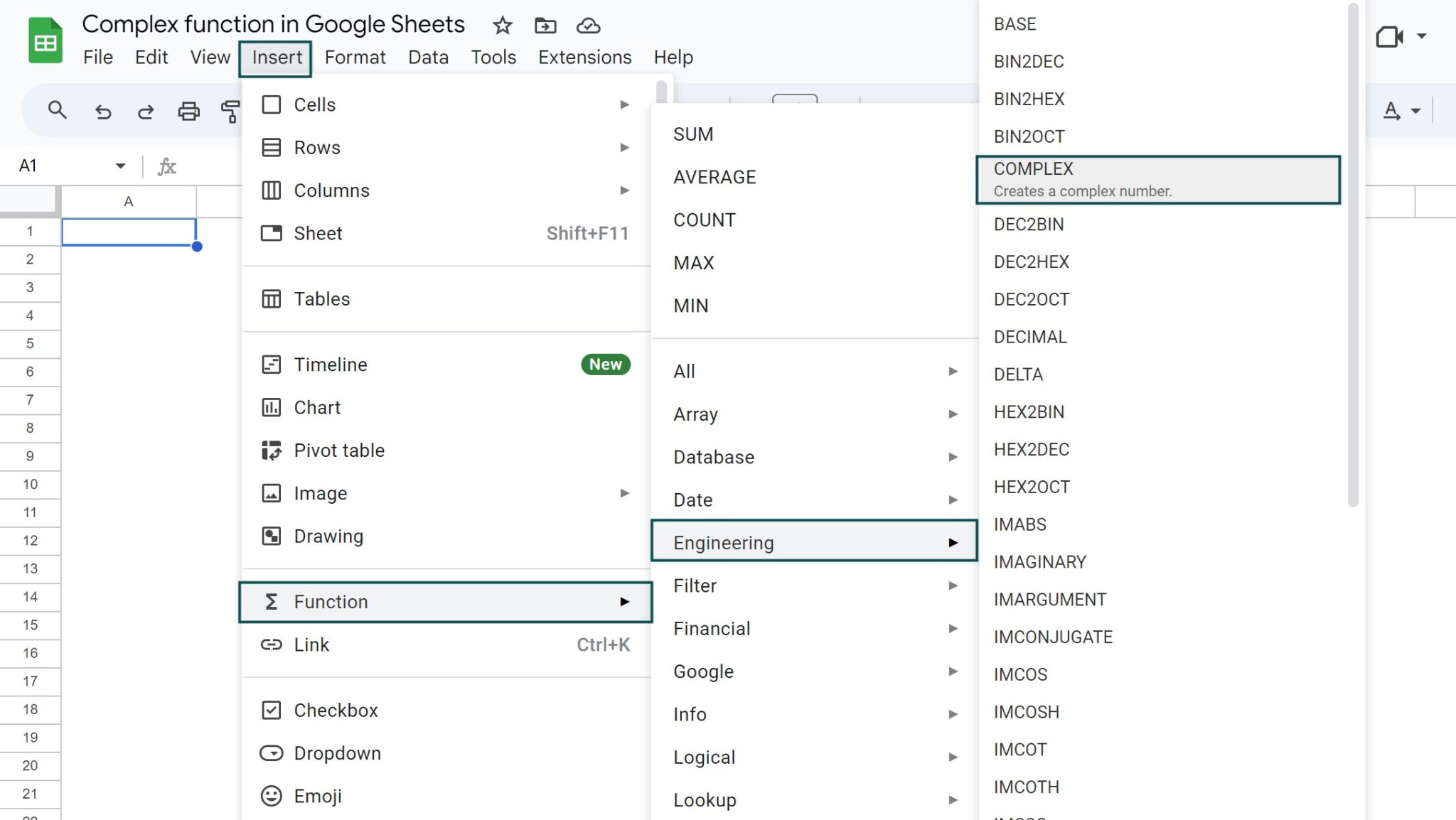Click the move-to-folder icon
Image resolution: width=1456 pixels, height=820 pixels.
click(x=545, y=26)
